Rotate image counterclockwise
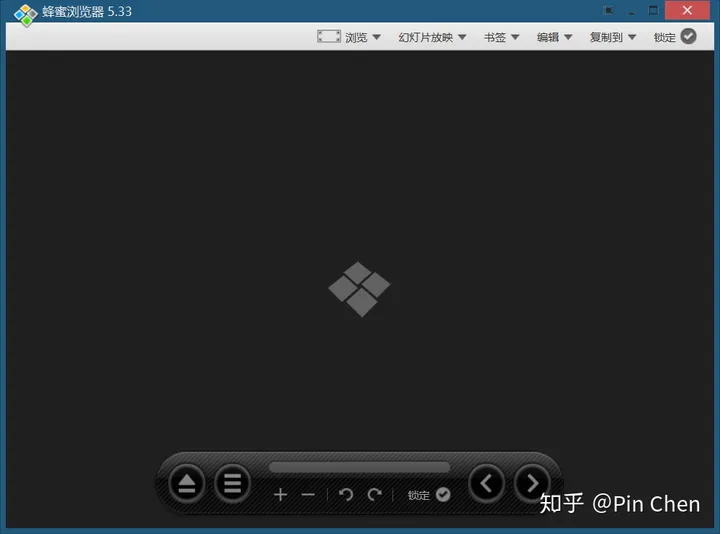720x534 pixels. [x=346, y=494]
